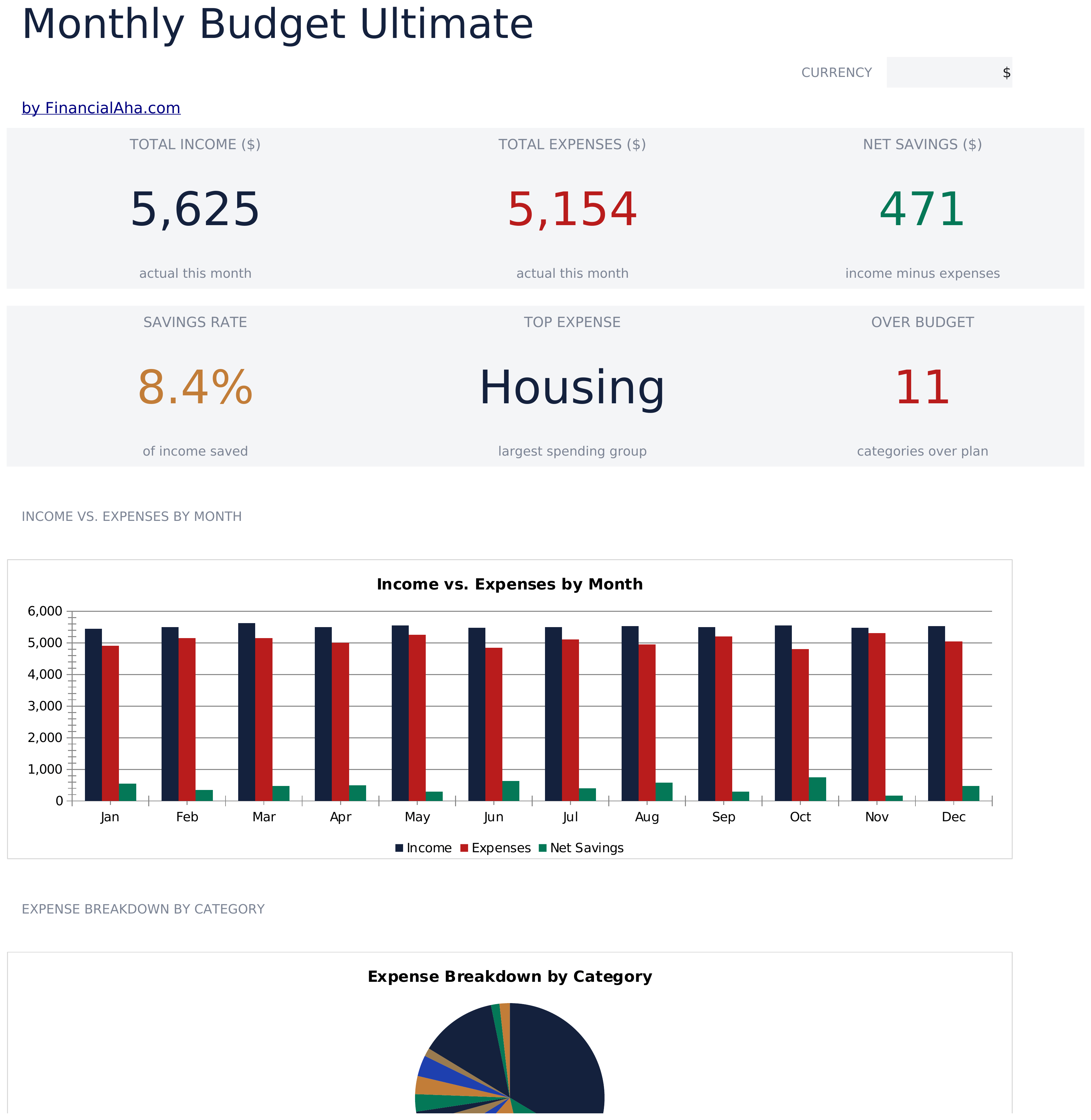Click the CURRENCY label
This screenshot has height=1120, width=1091.
[836, 73]
